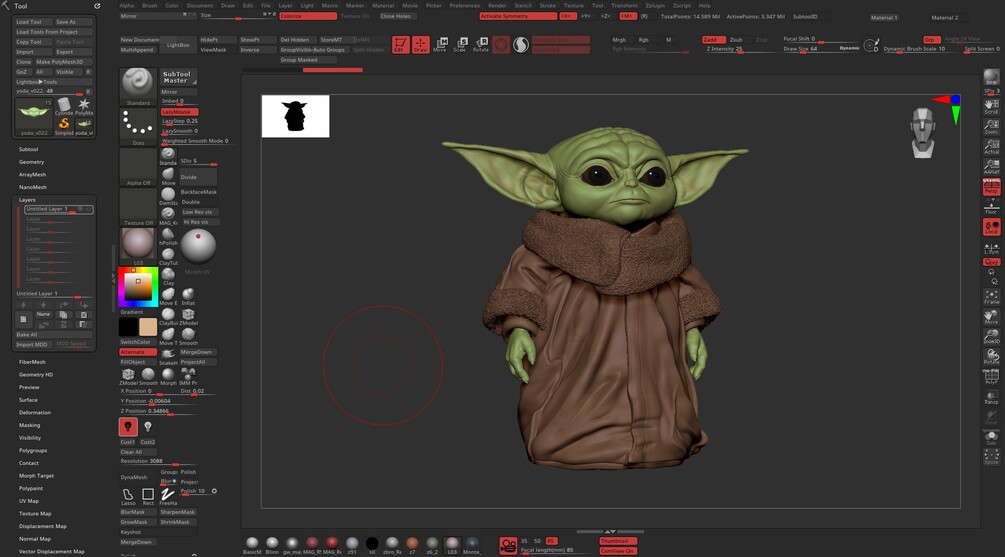Choose the FreeHand stroke icon
This screenshot has width=1005, height=557.
[168, 496]
